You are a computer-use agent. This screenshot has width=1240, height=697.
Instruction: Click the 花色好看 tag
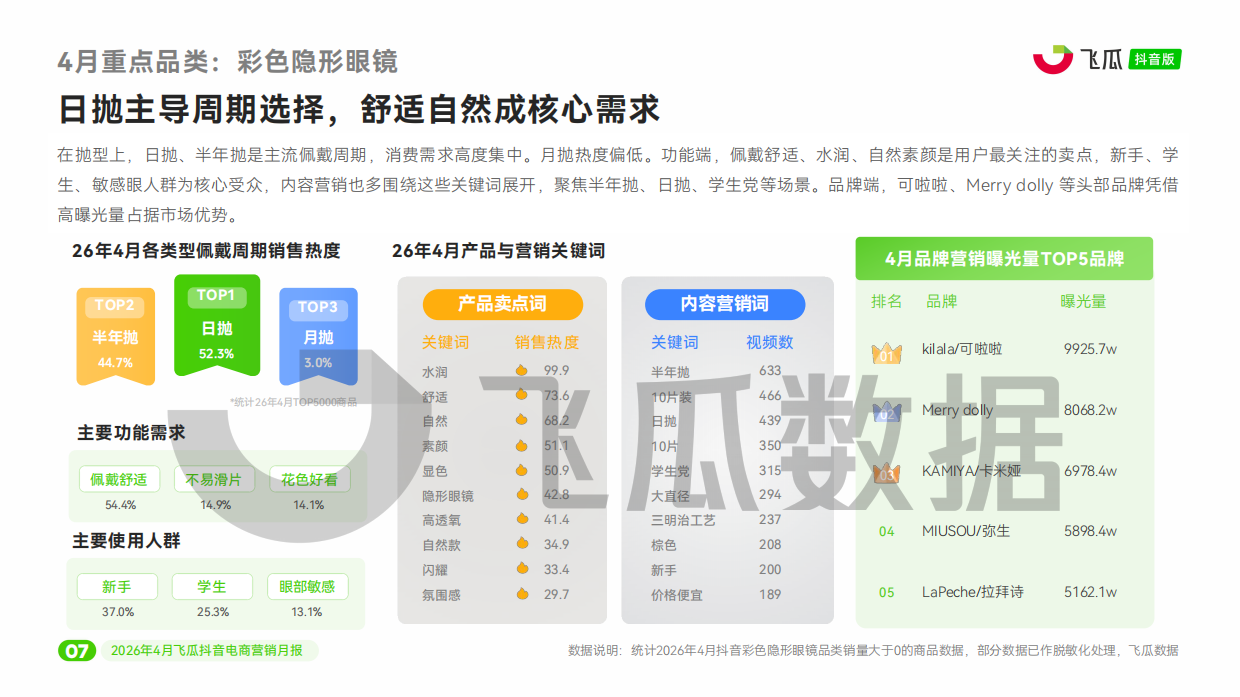(x=309, y=479)
